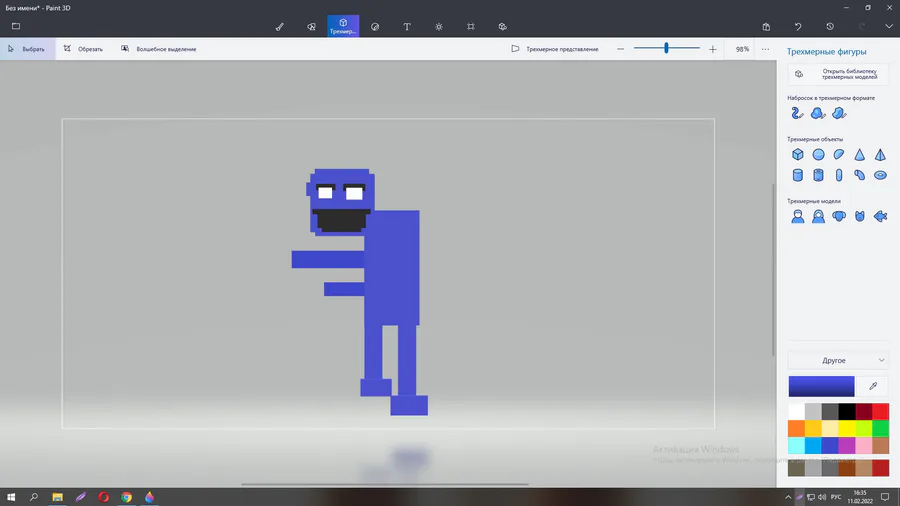The width and height of the screenshot is (900, 506).
Task: Open the 3D library tab
Action: click(502, 26)
